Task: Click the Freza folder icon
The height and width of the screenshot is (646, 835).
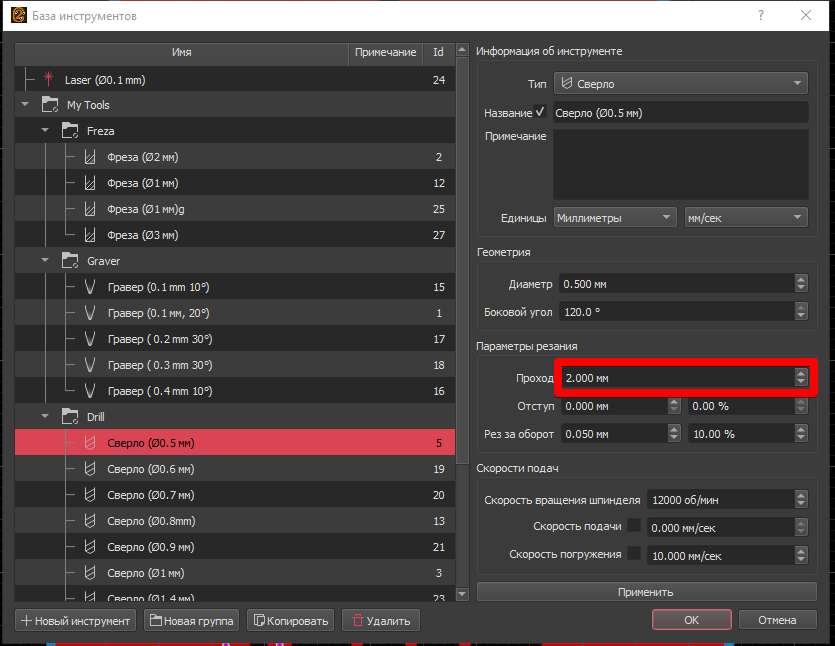Action: coord(70,130)
